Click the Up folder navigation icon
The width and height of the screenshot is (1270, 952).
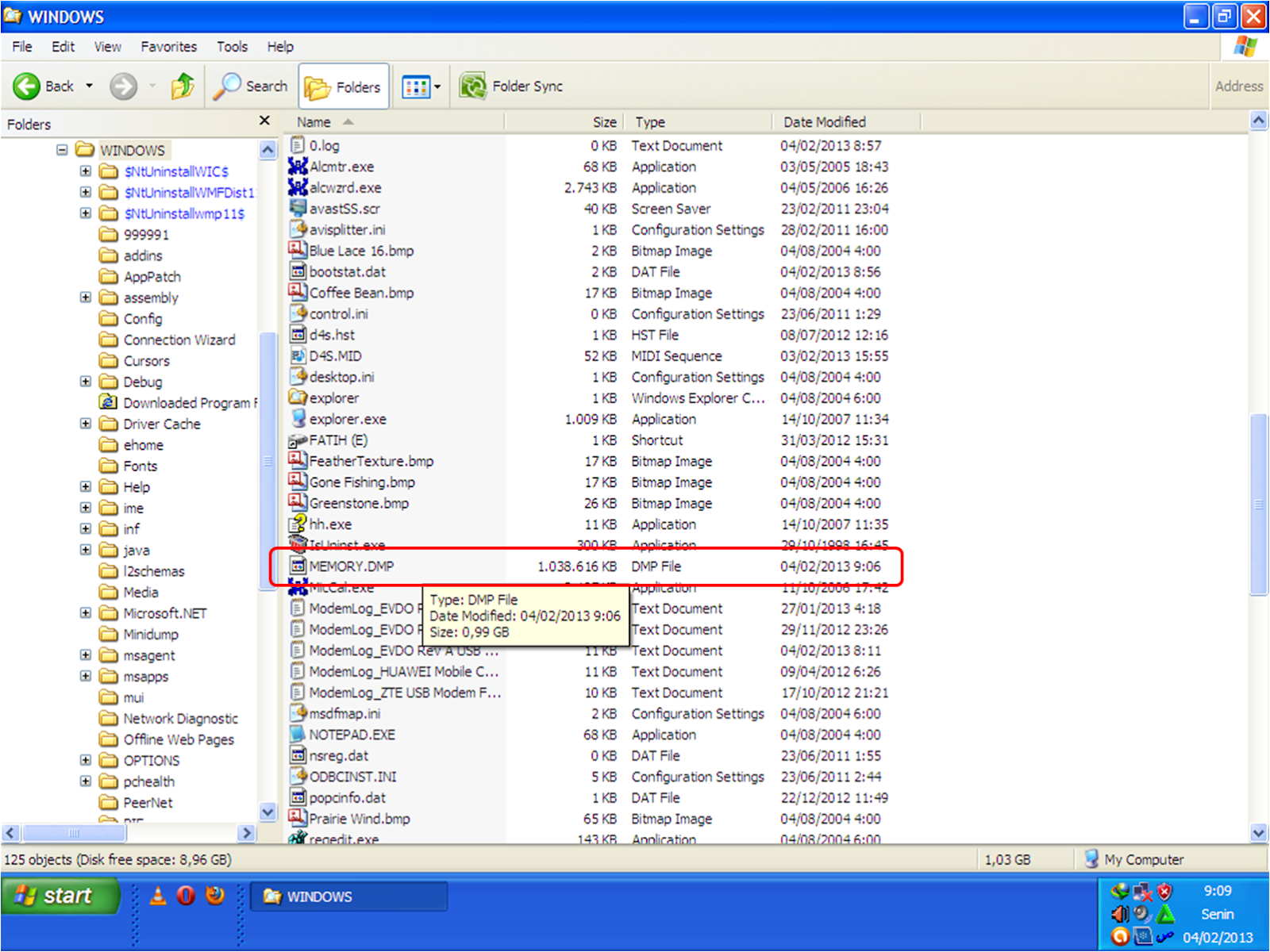click(x=183, y=86)
